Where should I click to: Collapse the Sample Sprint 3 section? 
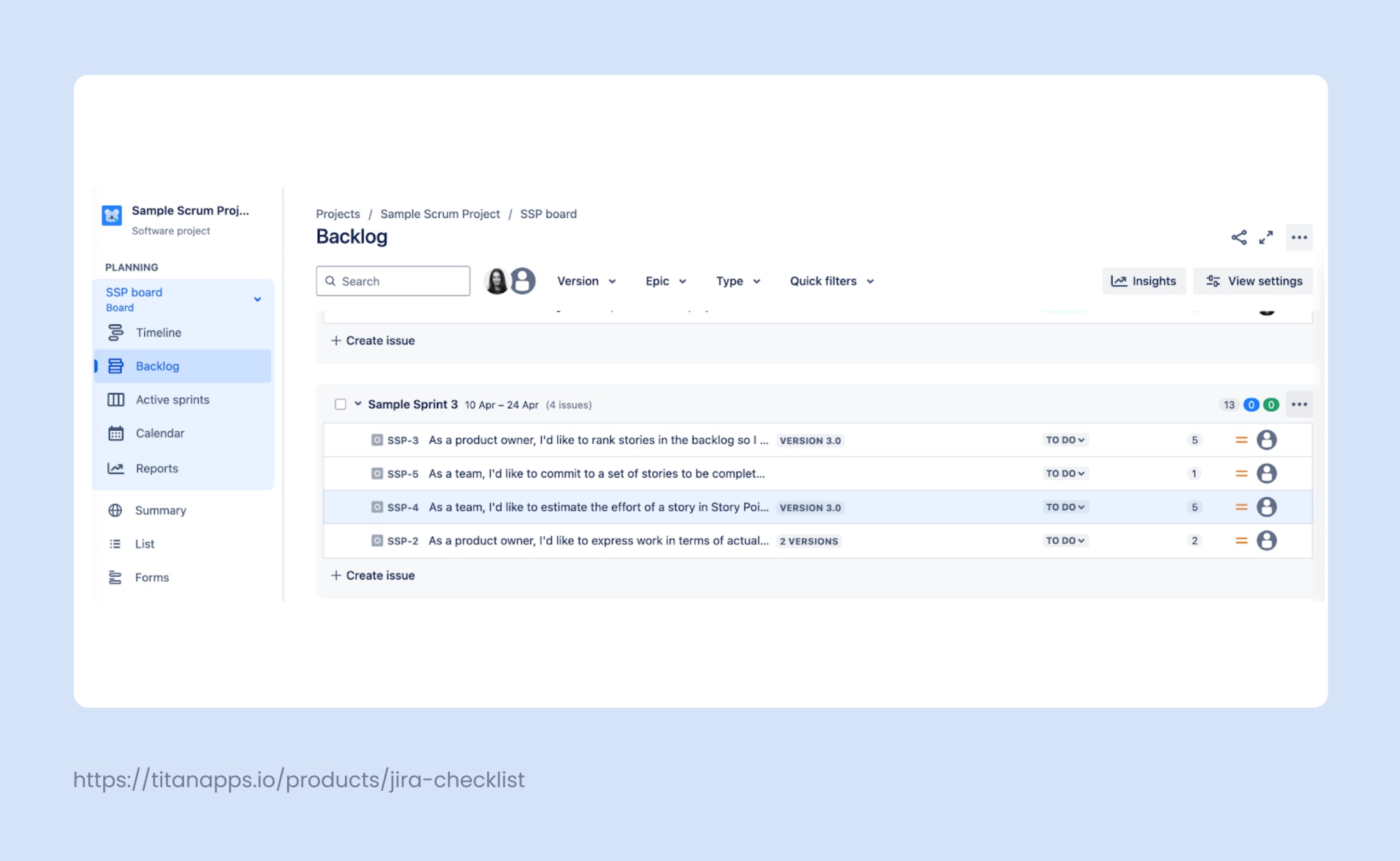(x=358, y=404)
